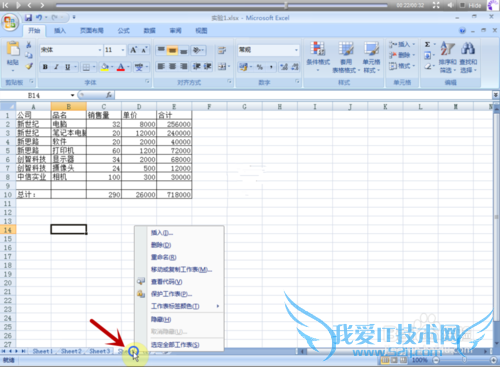Click the AutoSum sigma icon
The width and height of the screenshot is (500, 367).
pos(427,44)
